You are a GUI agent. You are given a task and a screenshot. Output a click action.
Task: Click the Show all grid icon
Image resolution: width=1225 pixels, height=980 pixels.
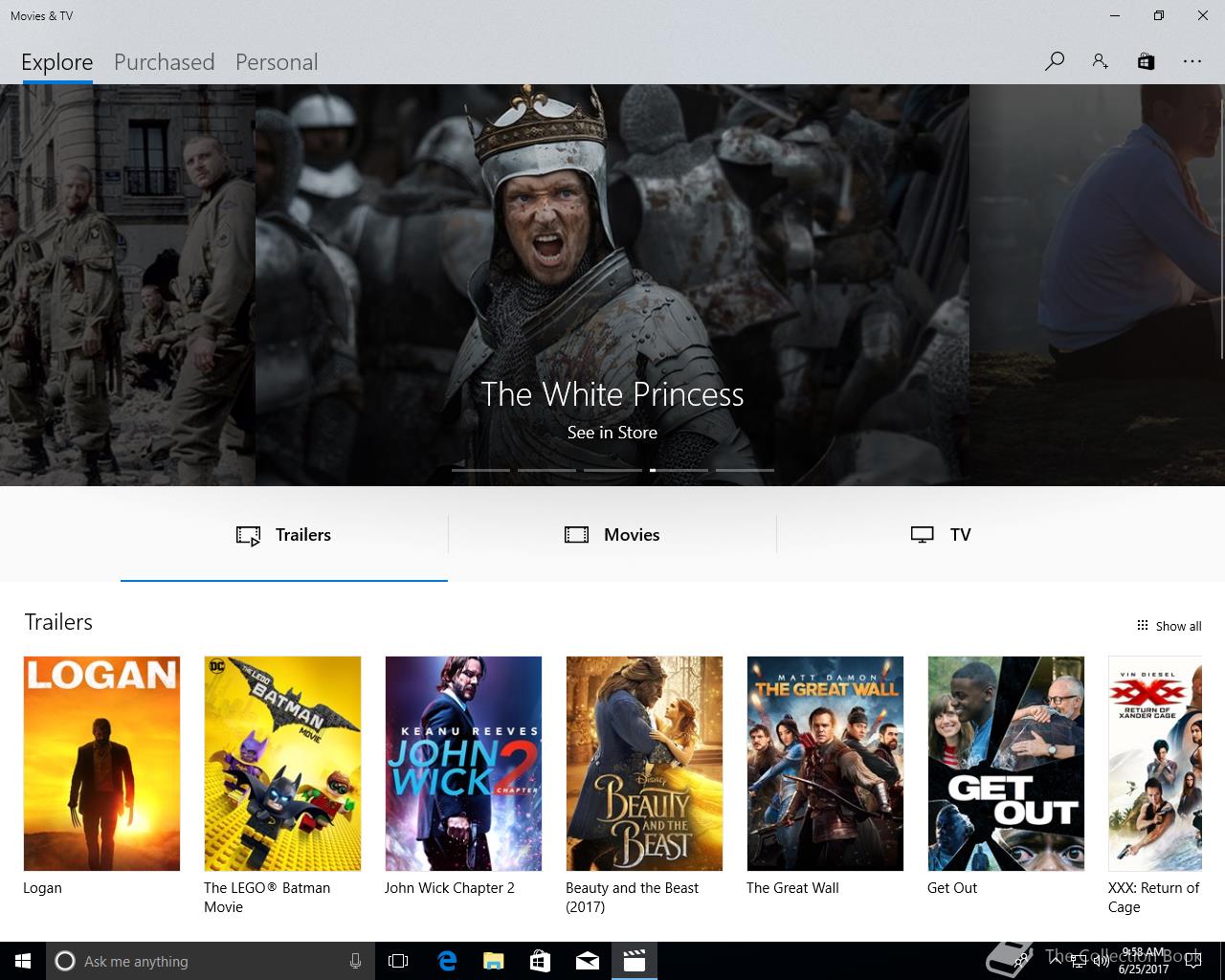click(1142, 626)
